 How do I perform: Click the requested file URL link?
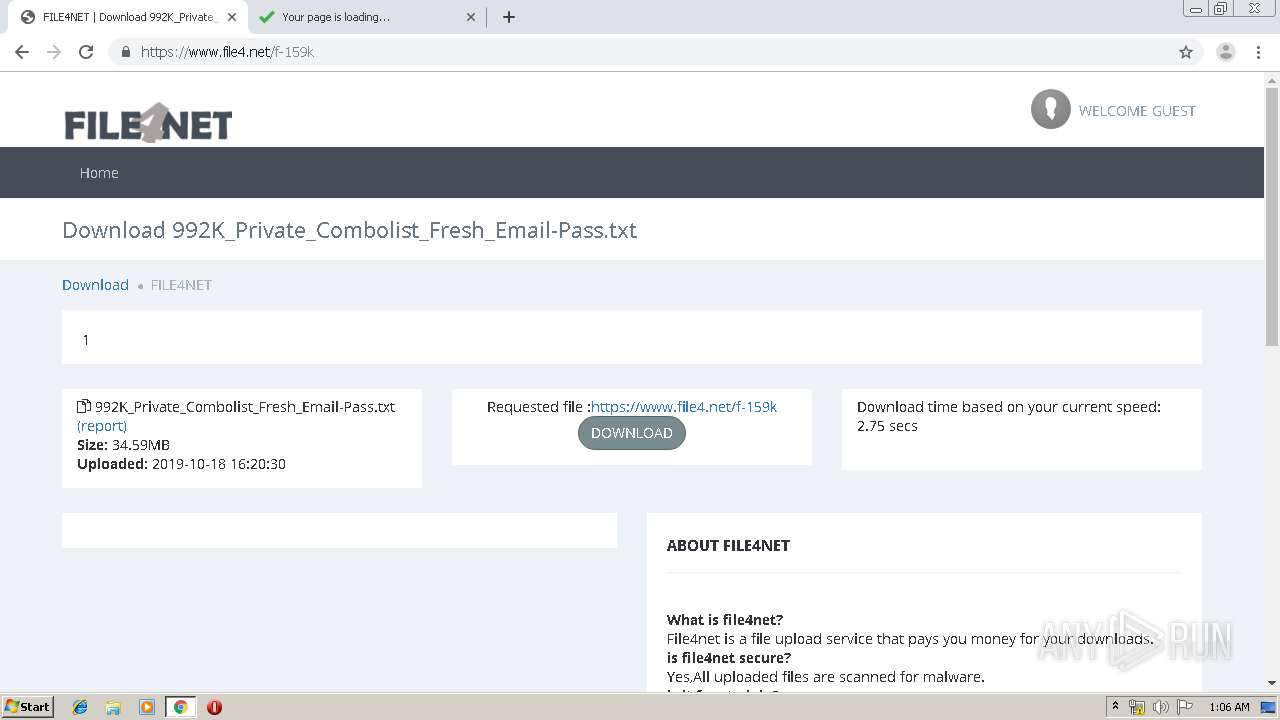684,407
